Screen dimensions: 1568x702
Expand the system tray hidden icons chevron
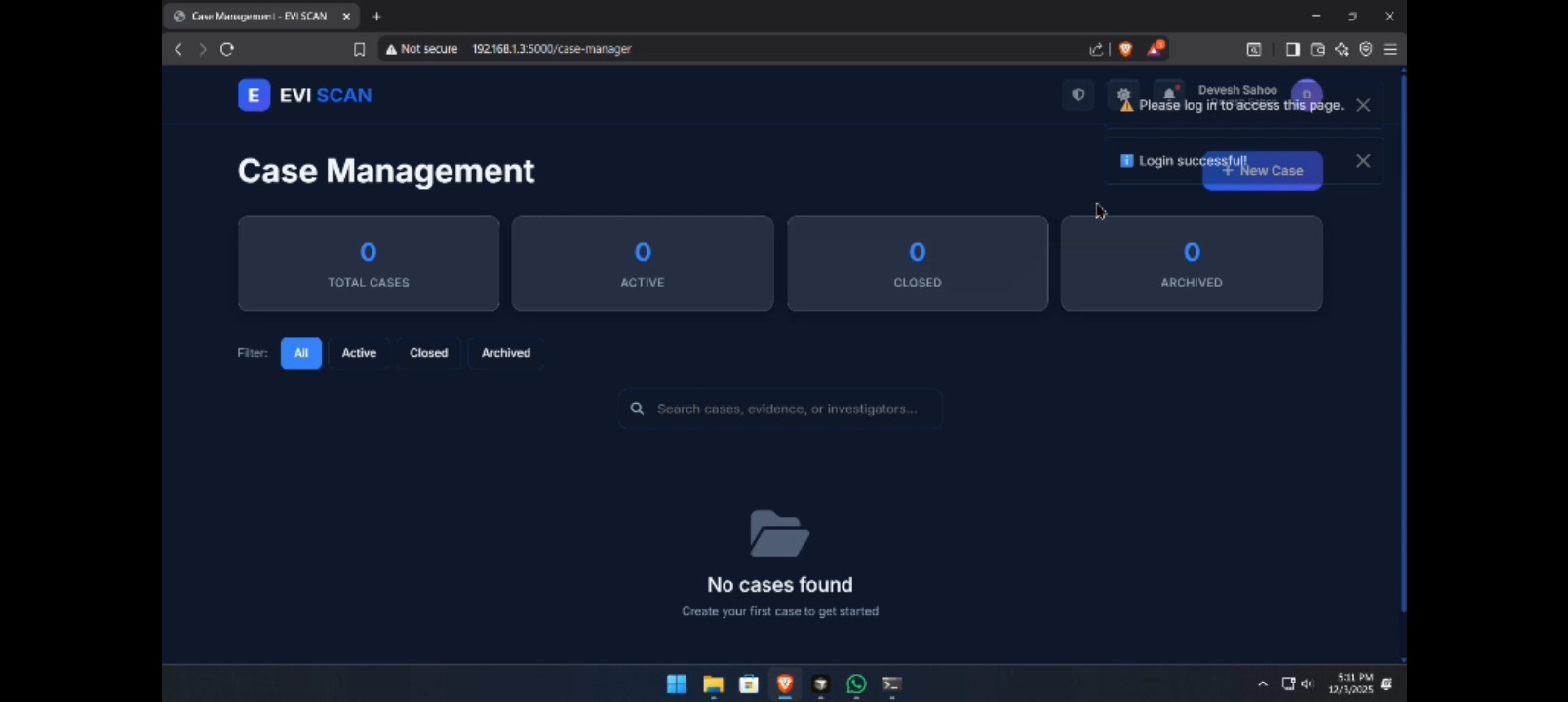pos(1262,684)
